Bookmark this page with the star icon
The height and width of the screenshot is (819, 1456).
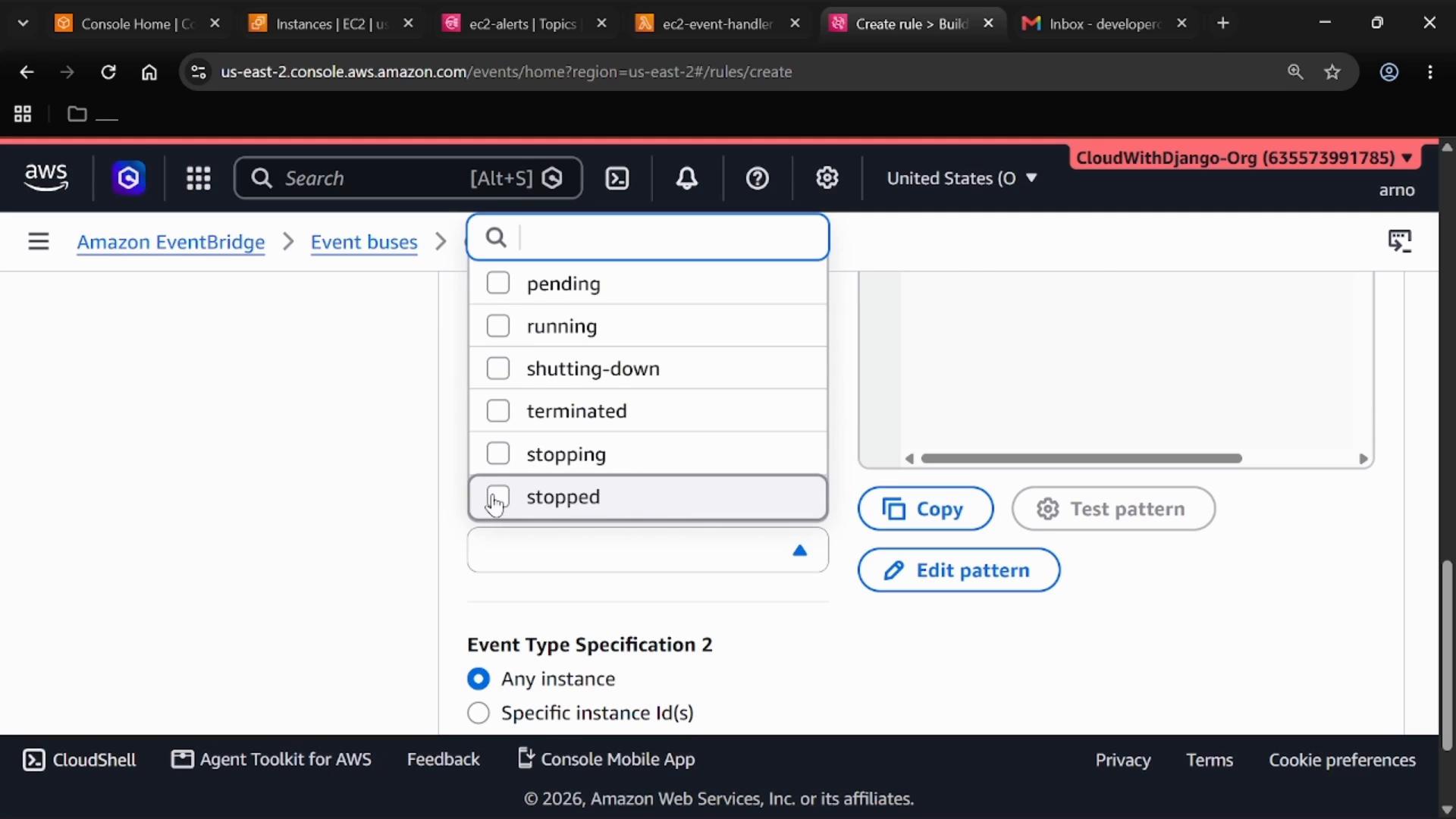[1332, 72]
